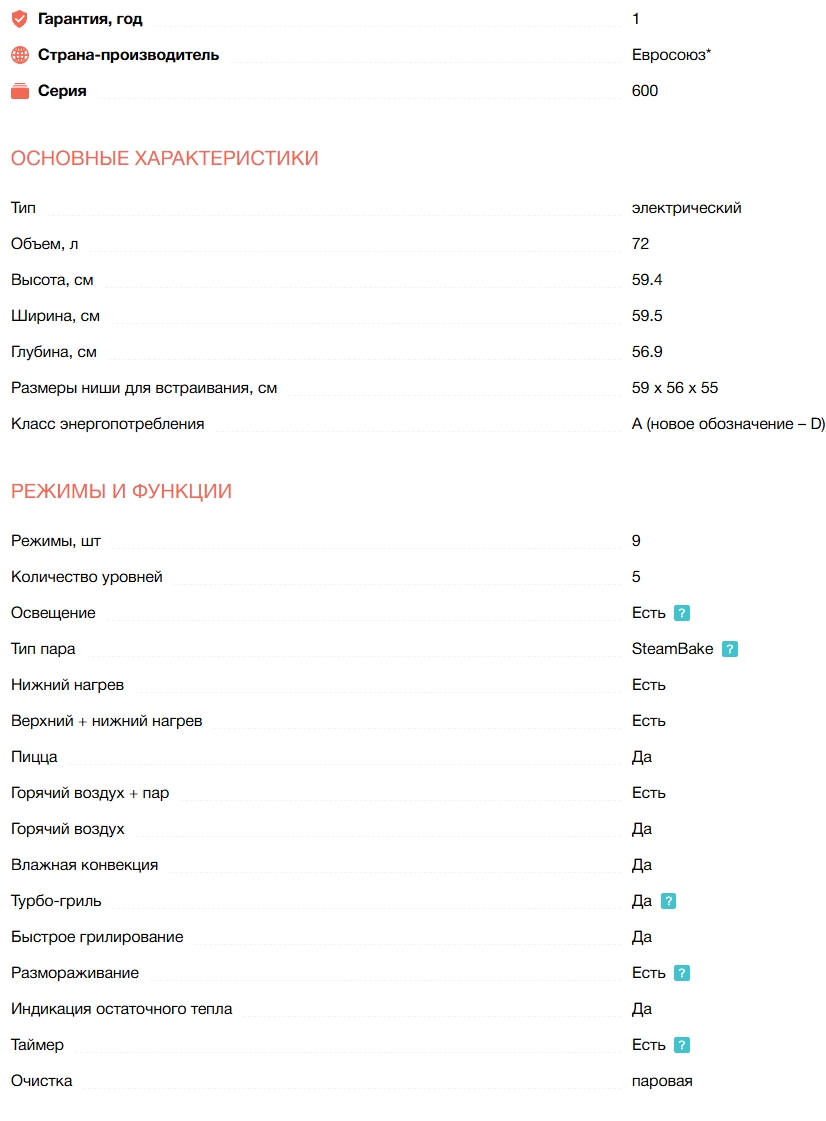Click the ОСНОВНЫЕ ХАРАКТЕРИСТИКИ section heading
The height and width of the screenshot is (1121, 826).
(165, 158)
